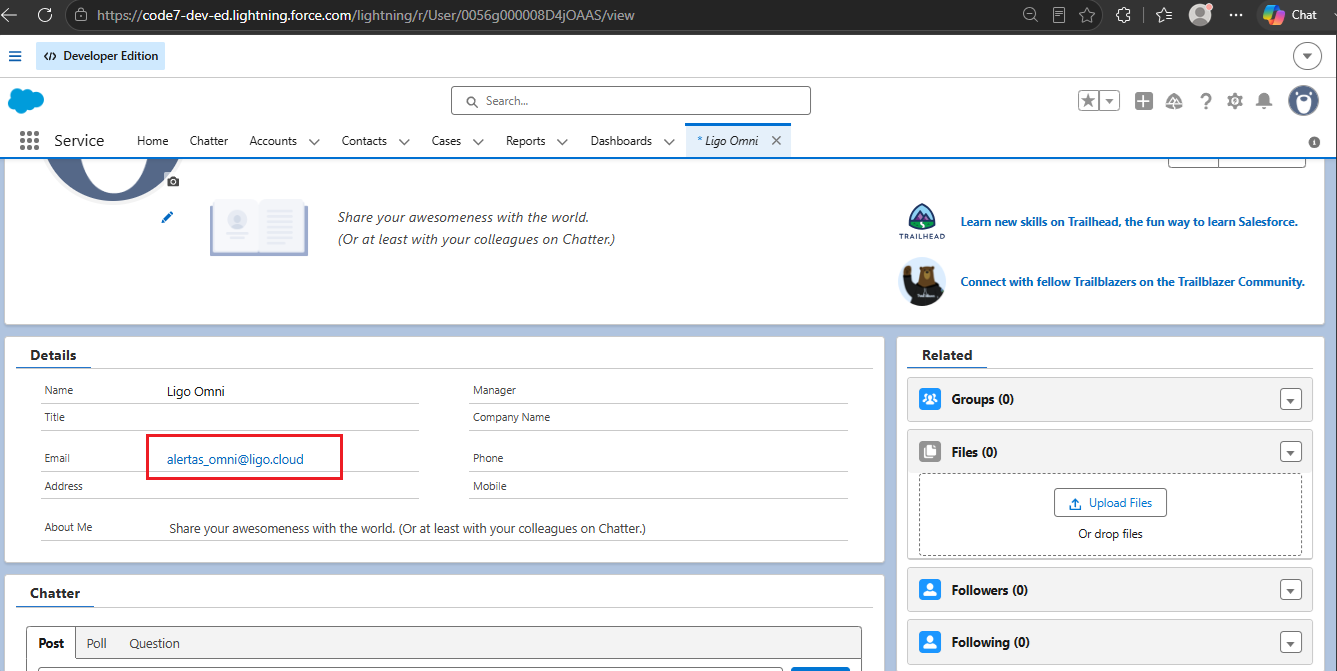Click the Trailhead logo
Image resolution: width=1337 pixels, height=671 pixels.
coord(922,222)
